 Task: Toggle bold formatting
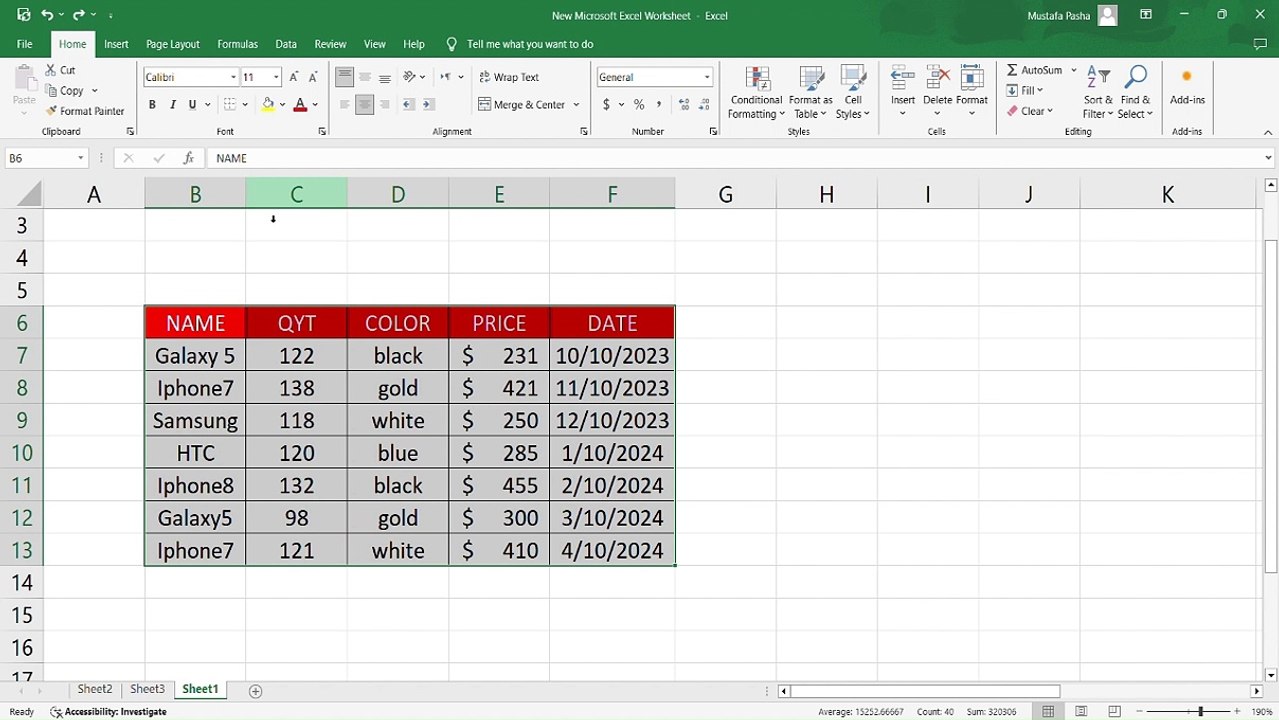[152, 104]
